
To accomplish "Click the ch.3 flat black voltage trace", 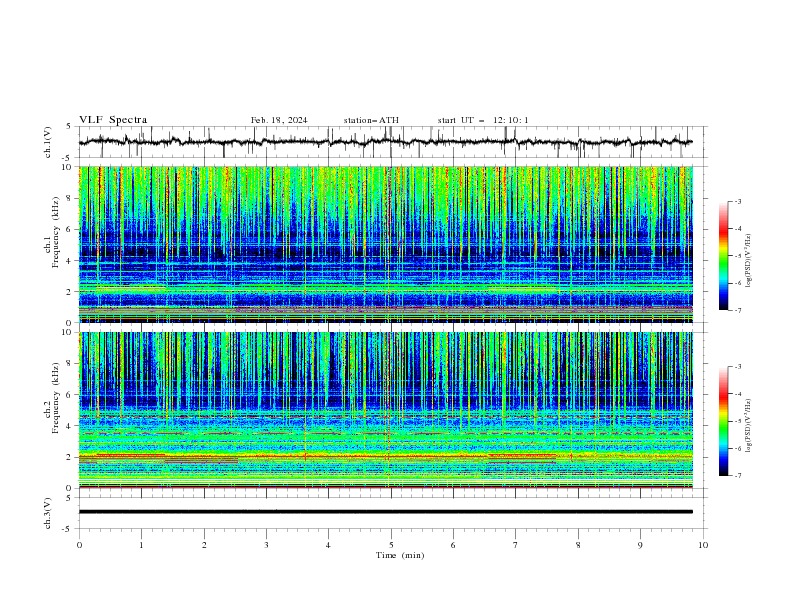I will [385, 512].
